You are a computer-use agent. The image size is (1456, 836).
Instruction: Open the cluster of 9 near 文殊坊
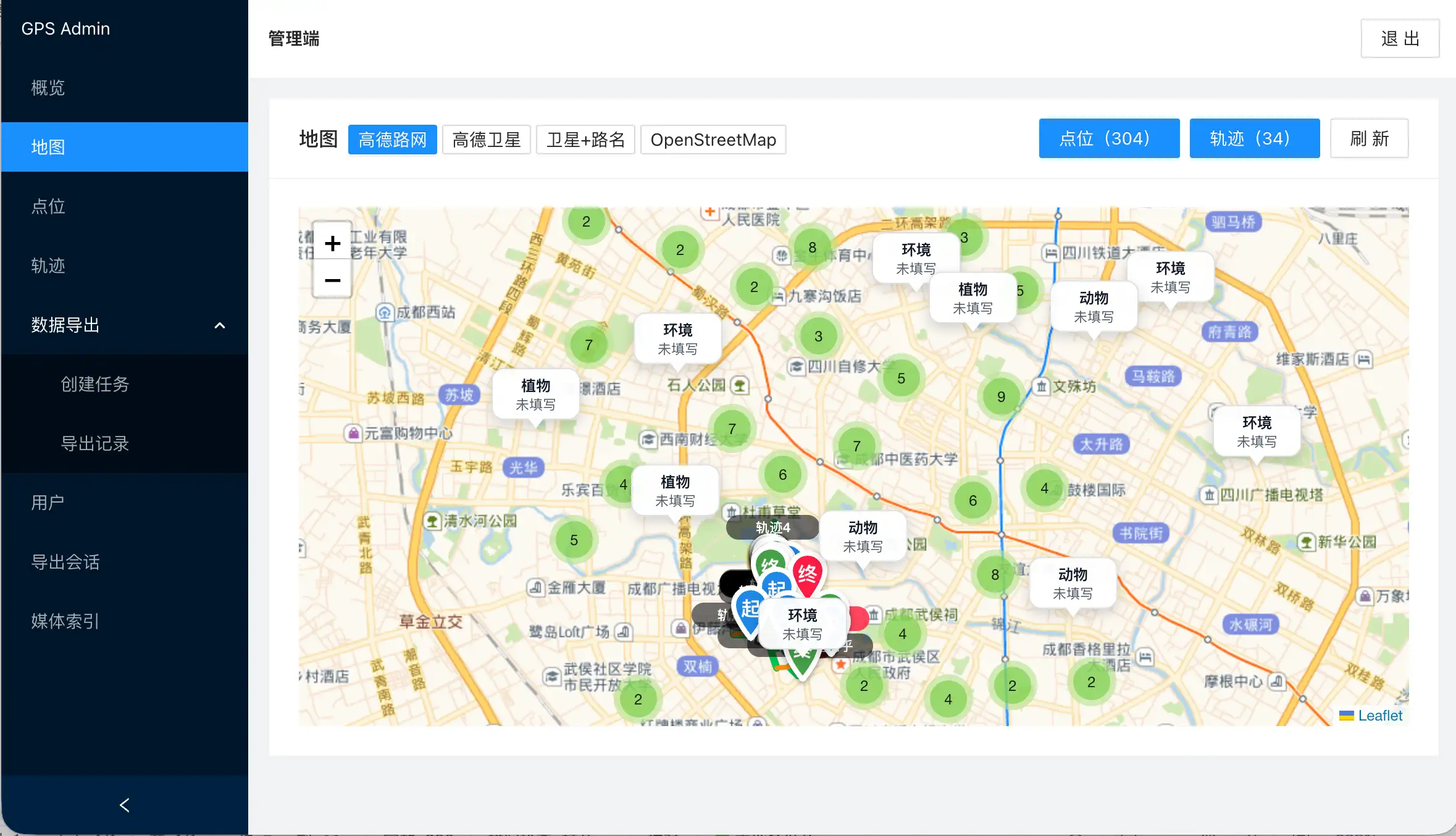[1001, 396]
